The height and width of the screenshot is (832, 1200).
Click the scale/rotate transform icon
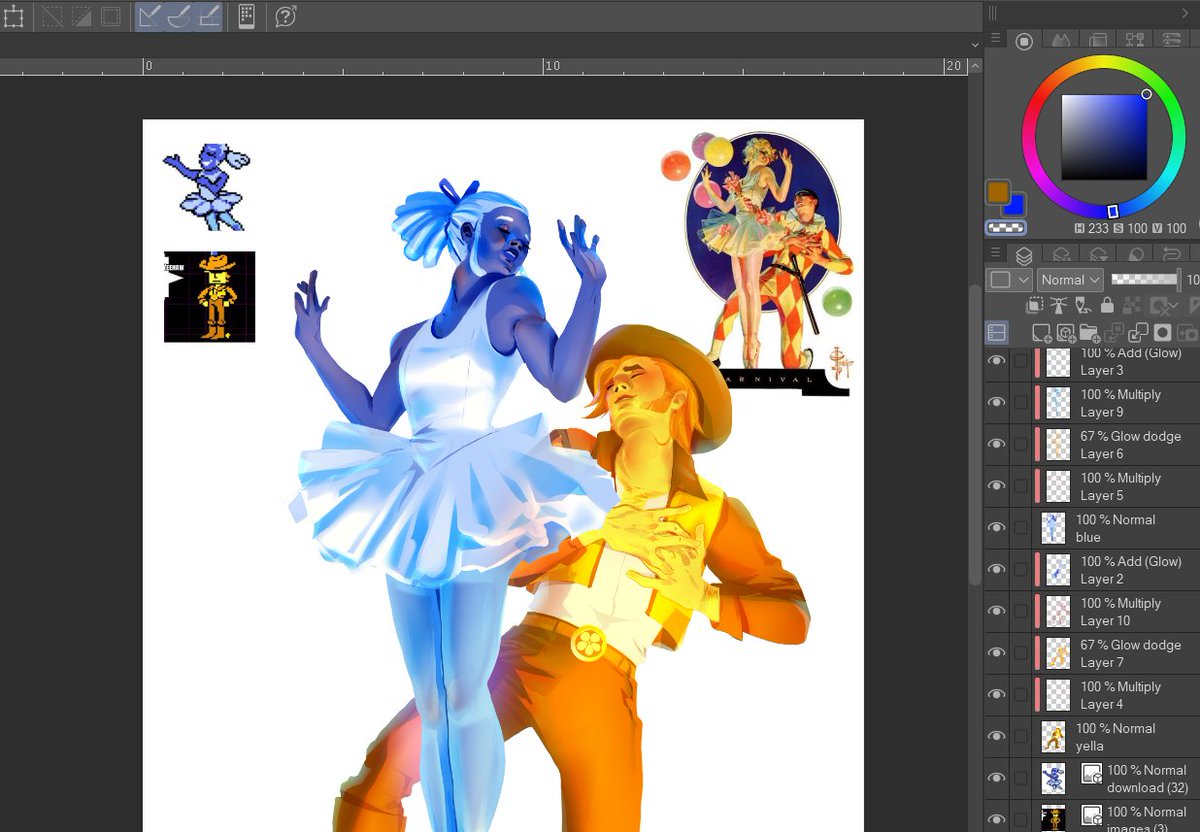point(13,16)
